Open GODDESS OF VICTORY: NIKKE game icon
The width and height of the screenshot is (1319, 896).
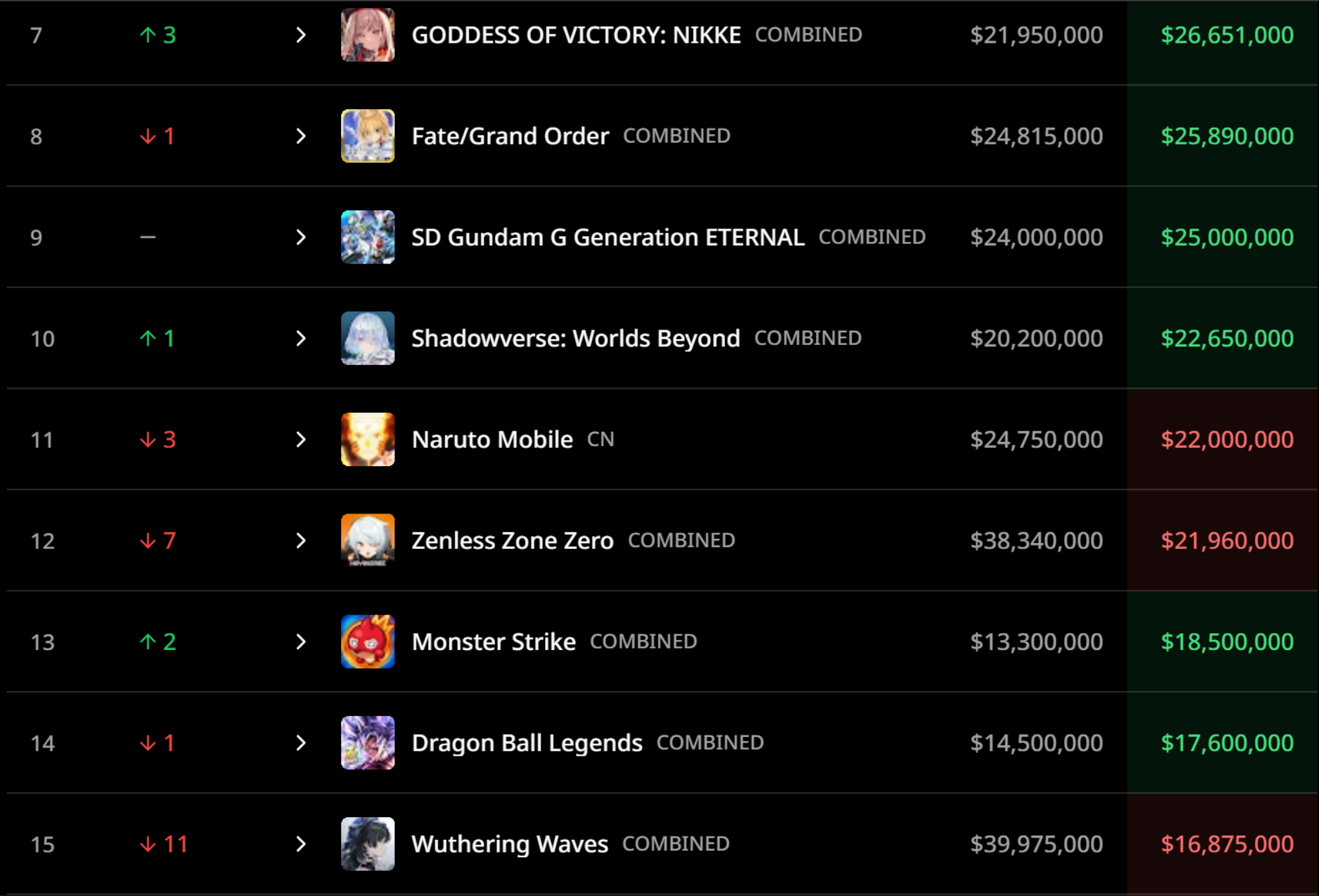(x=368, y=35)
